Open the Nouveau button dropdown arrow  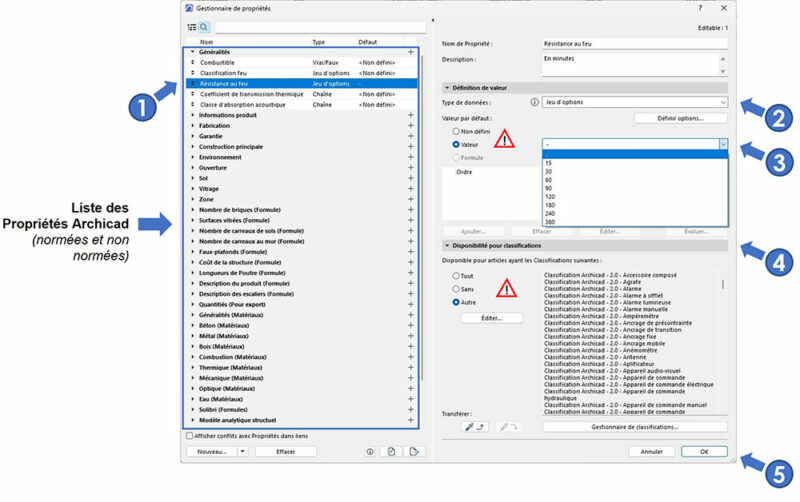click(x=243, y=451)
